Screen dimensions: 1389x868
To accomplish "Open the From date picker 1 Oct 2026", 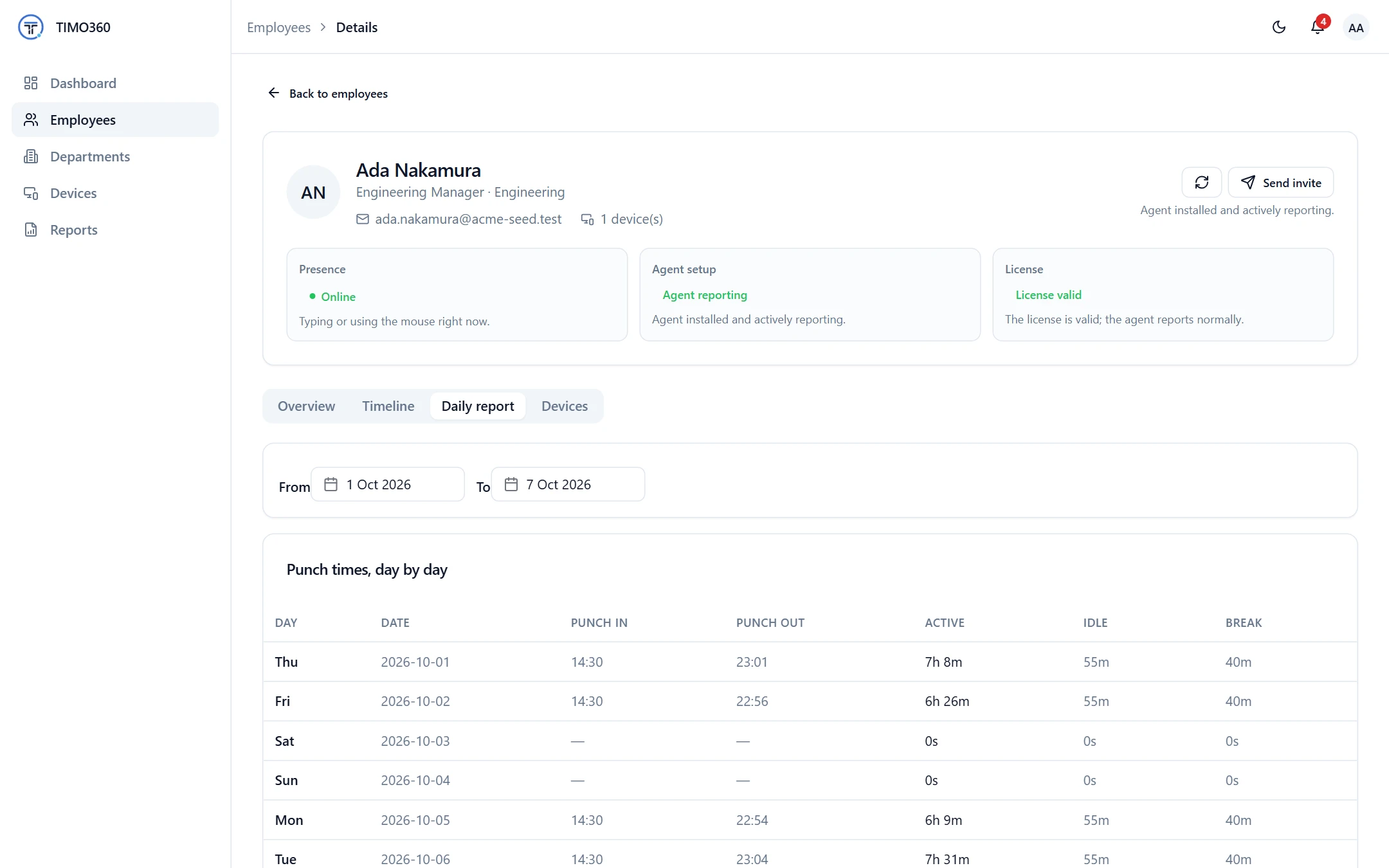I will pyautogui.click(x=388, y=484).
